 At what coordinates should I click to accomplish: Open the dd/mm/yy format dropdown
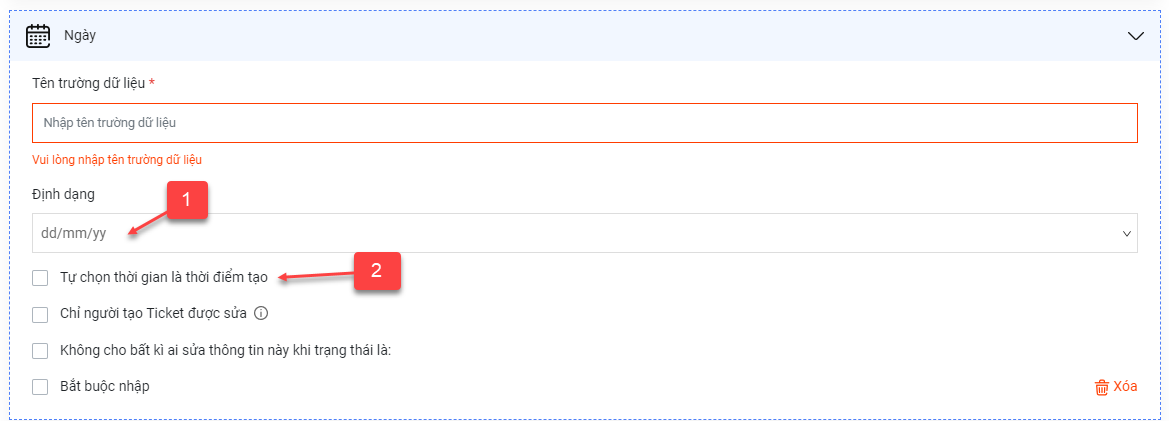(x=584, y=233)
